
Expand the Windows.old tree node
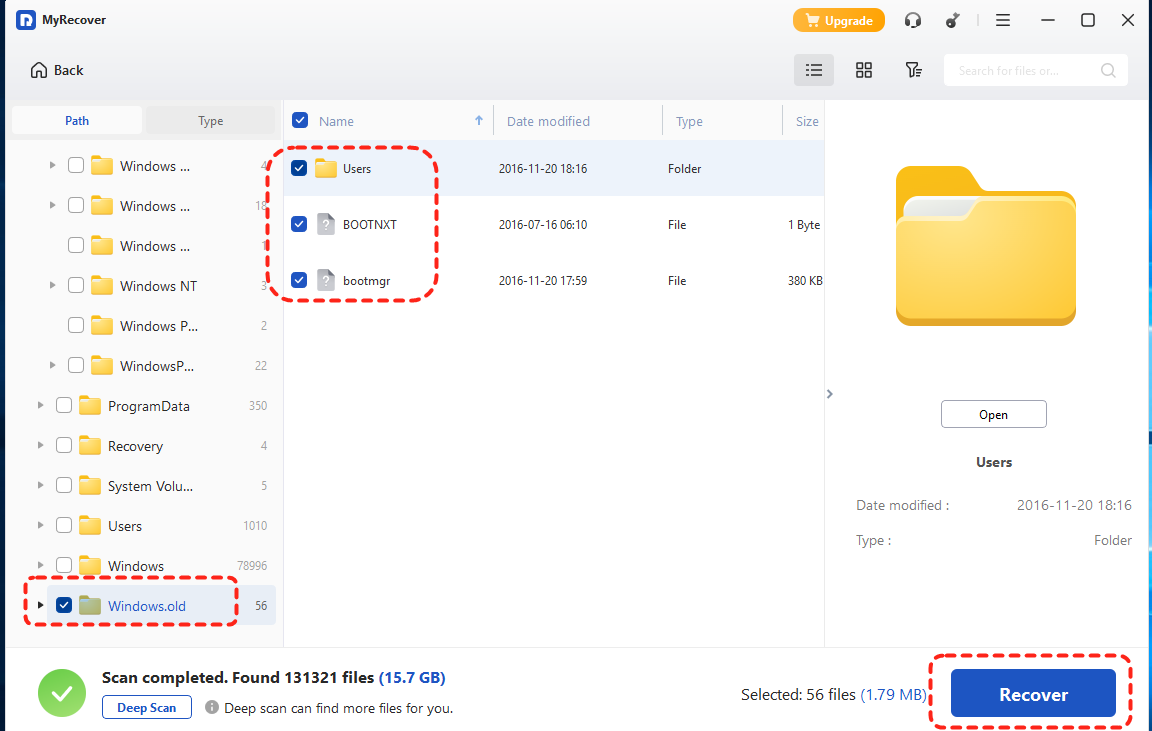(40, 605)
